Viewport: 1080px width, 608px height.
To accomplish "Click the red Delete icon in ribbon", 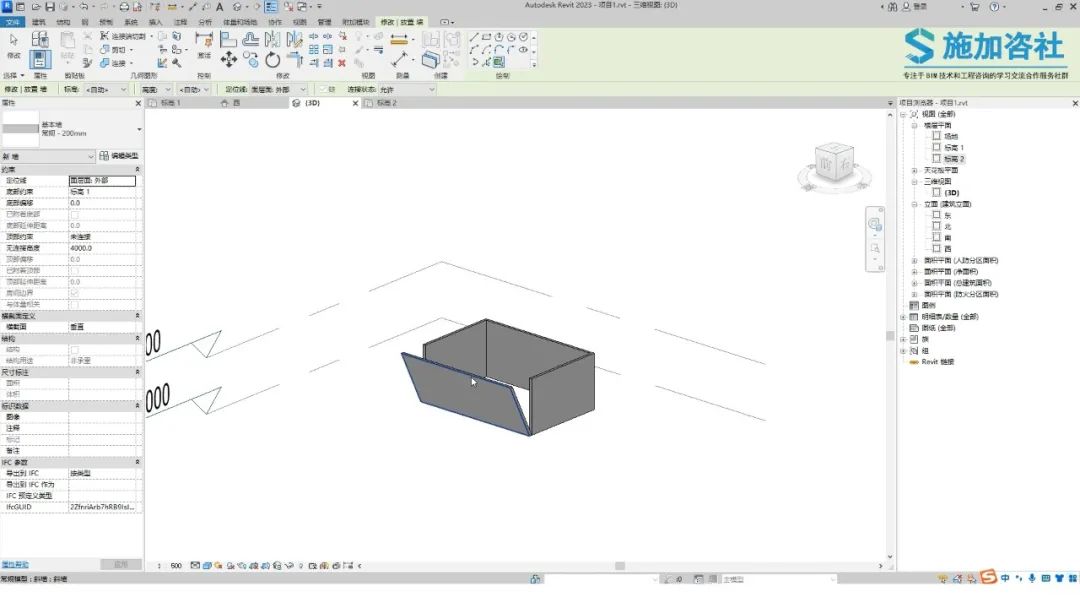I will coord(342,62).
